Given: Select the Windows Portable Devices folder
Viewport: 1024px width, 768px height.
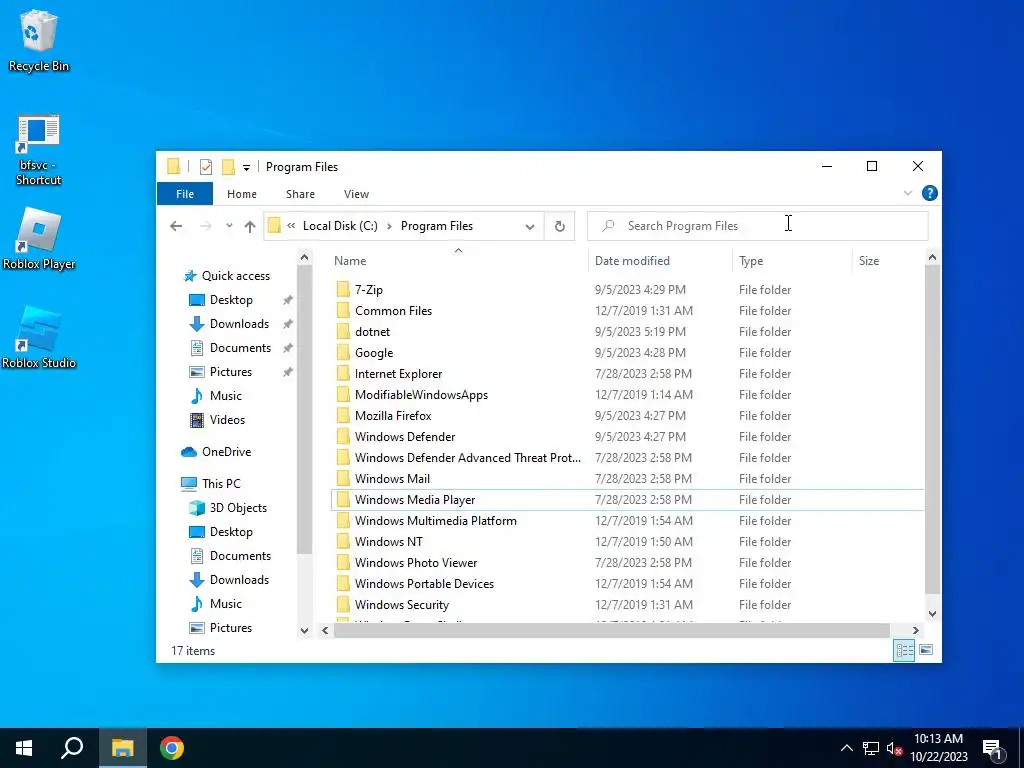Looking at the screenshot, I should (415, 584).
